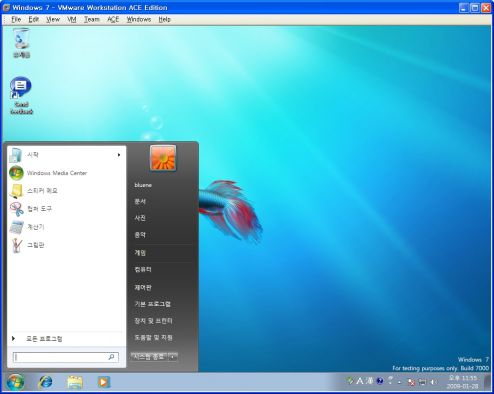The width and height of the screenshot is (494, 394).
Task: Click the user account picture thumbnail
Action: (163, 158)
